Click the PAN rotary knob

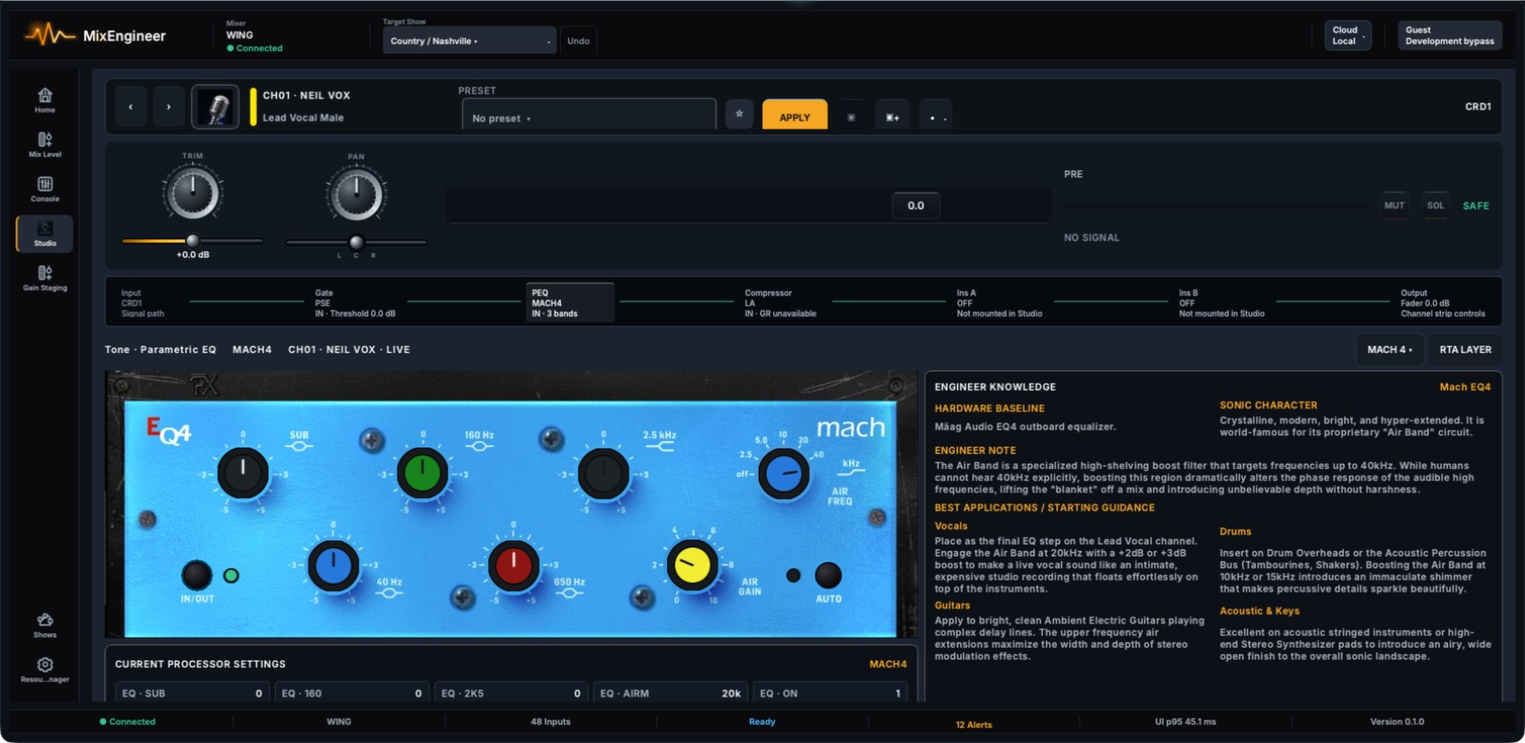coord(356,194)
